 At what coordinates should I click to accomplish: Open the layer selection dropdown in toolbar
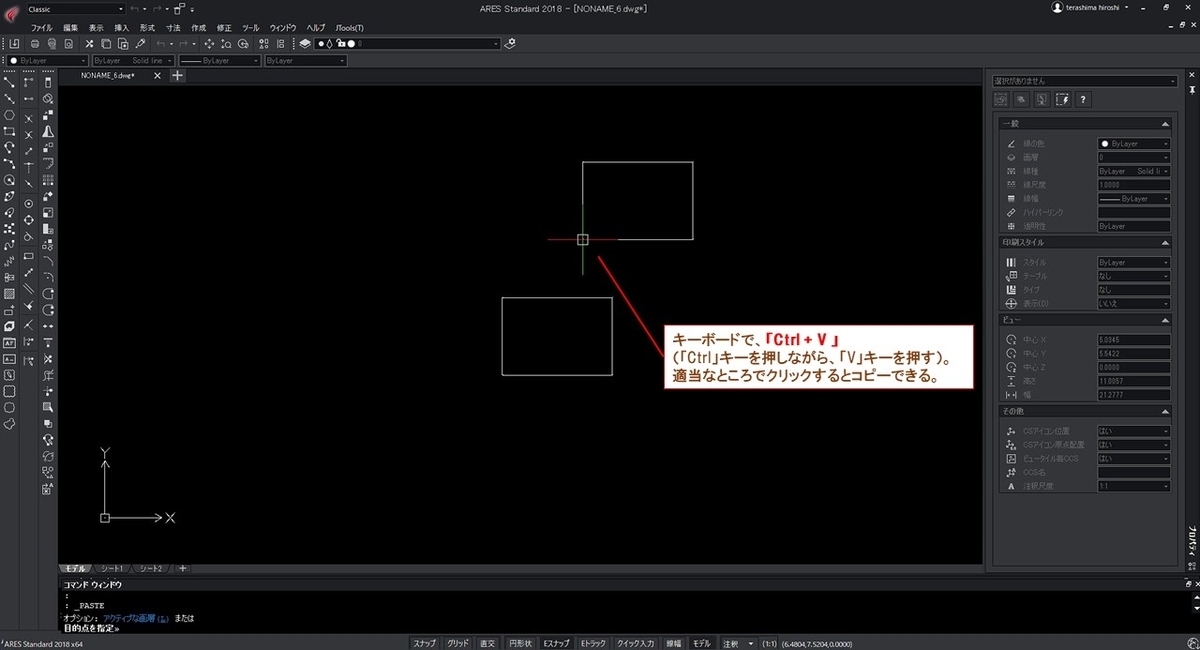407,44
